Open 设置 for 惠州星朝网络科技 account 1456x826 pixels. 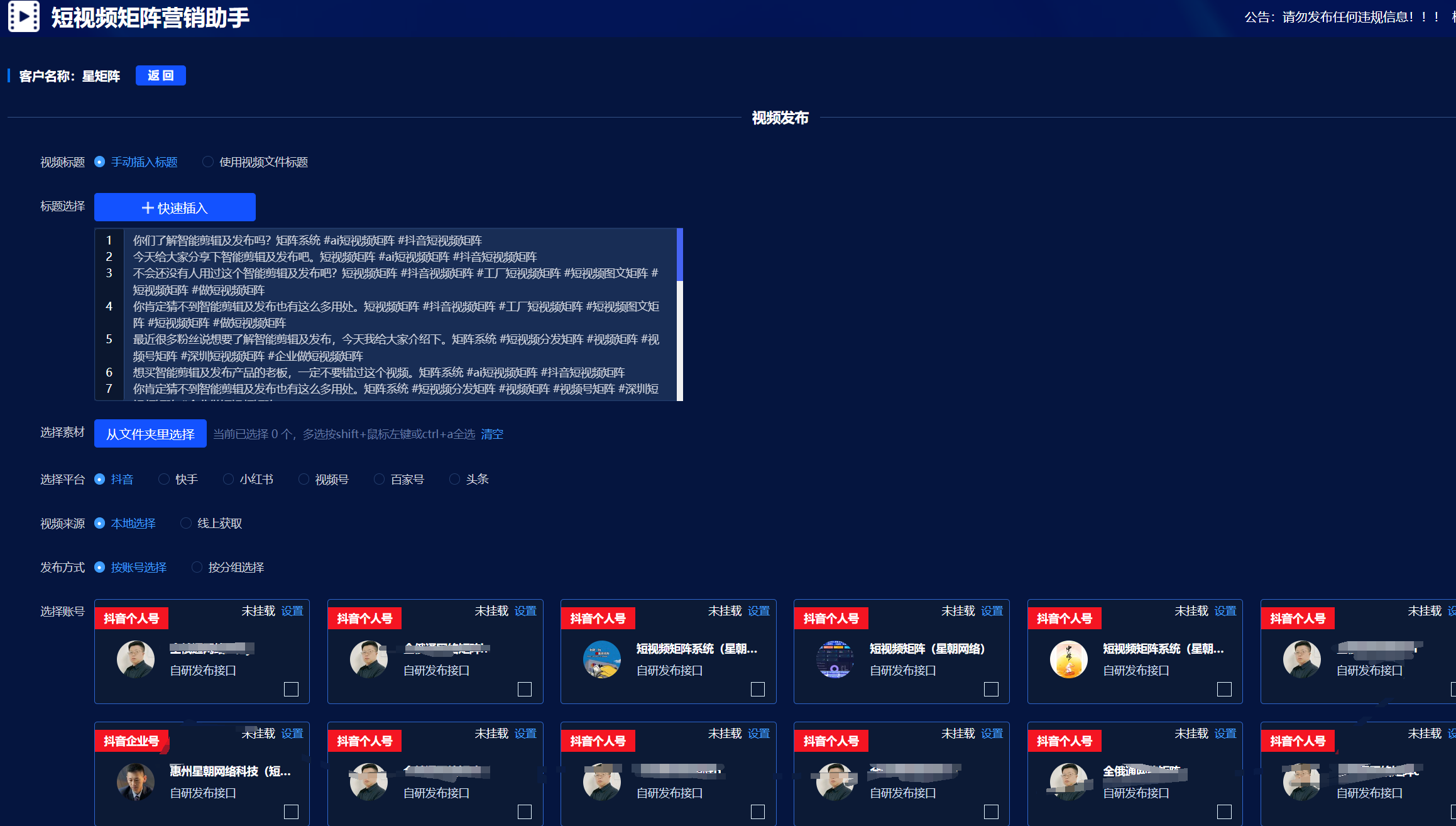tap(292, 734)
